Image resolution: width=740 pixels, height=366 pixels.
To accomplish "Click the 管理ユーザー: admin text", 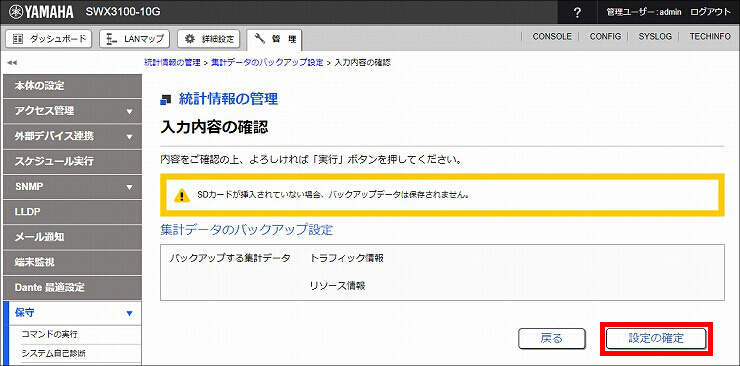I will (644, 12).
